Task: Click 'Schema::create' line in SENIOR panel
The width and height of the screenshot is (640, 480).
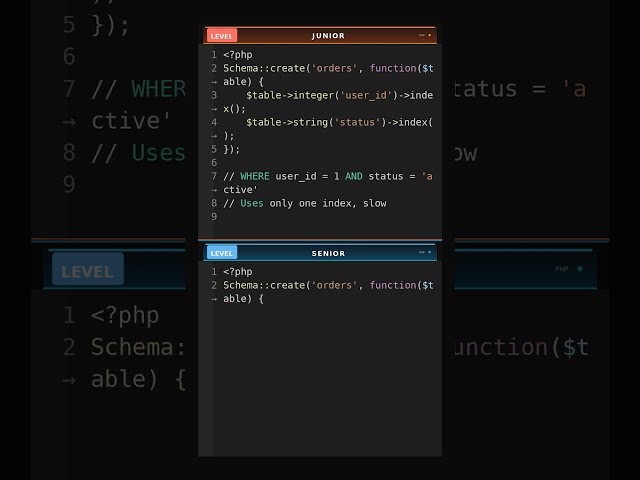Action: point(328,285)
